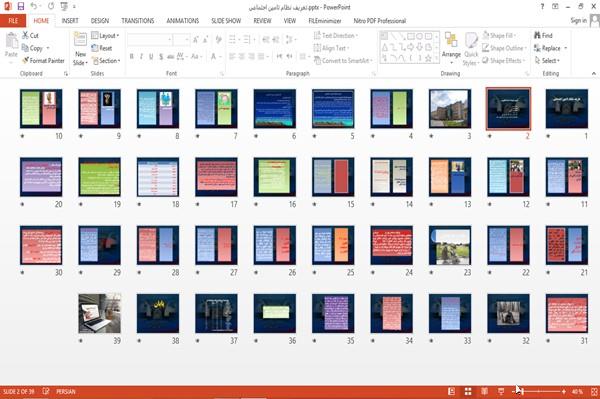
Task: Open the ANIMATIONS tab
Action: click(x=183, y=21)
